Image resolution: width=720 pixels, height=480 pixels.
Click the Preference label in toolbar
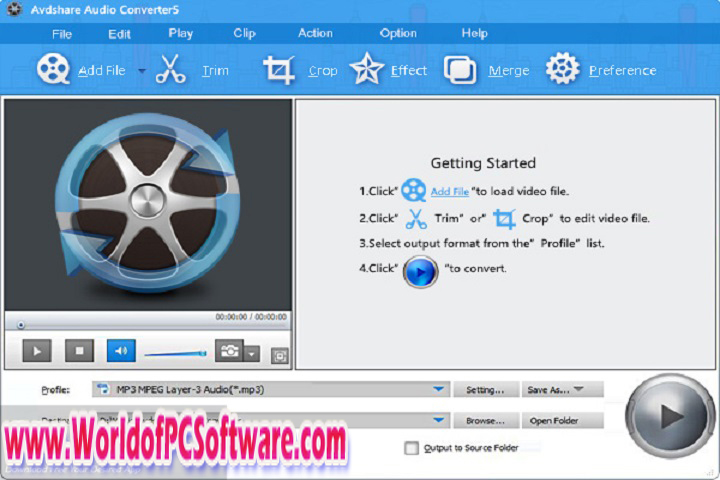(623, 70)
